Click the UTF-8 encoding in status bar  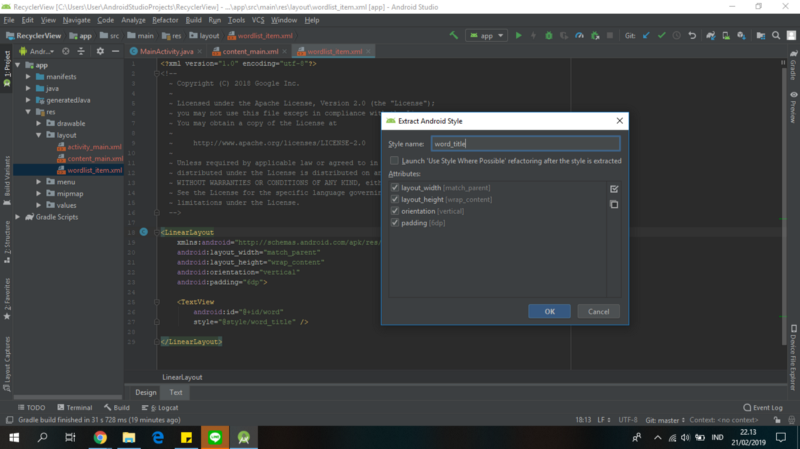(628, 420)
